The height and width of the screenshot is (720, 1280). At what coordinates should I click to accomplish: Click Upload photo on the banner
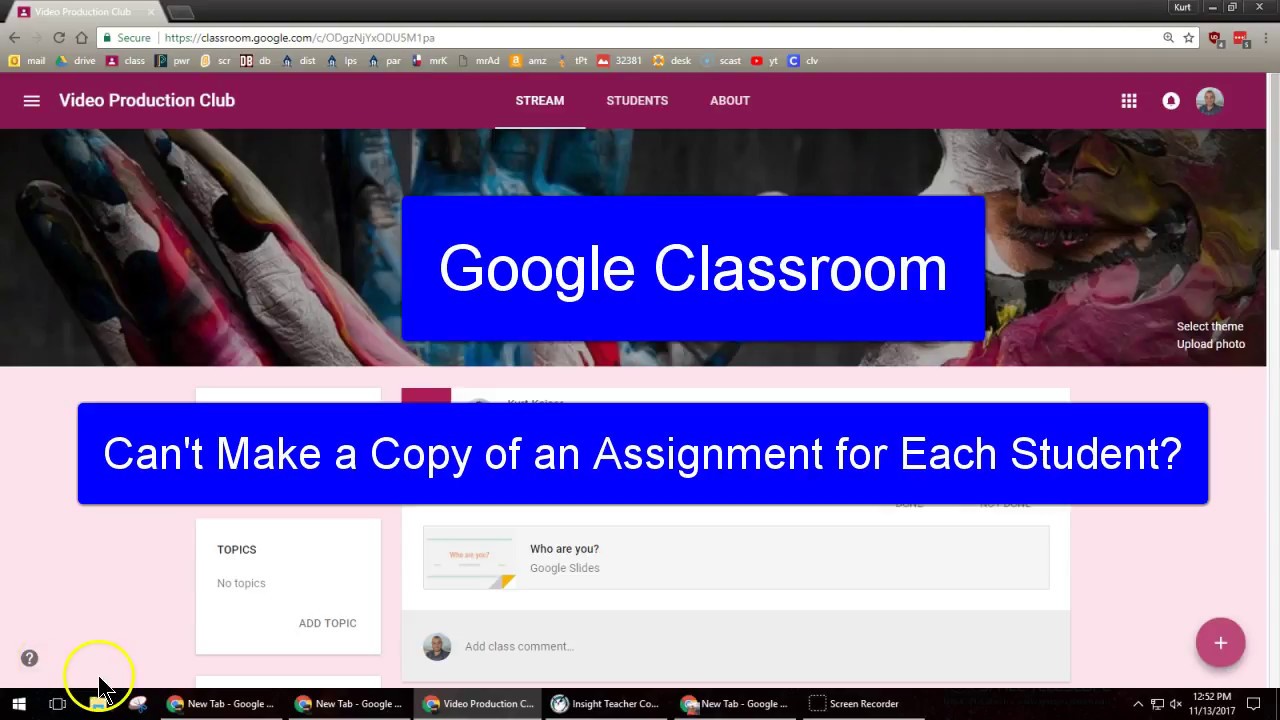1210,344
